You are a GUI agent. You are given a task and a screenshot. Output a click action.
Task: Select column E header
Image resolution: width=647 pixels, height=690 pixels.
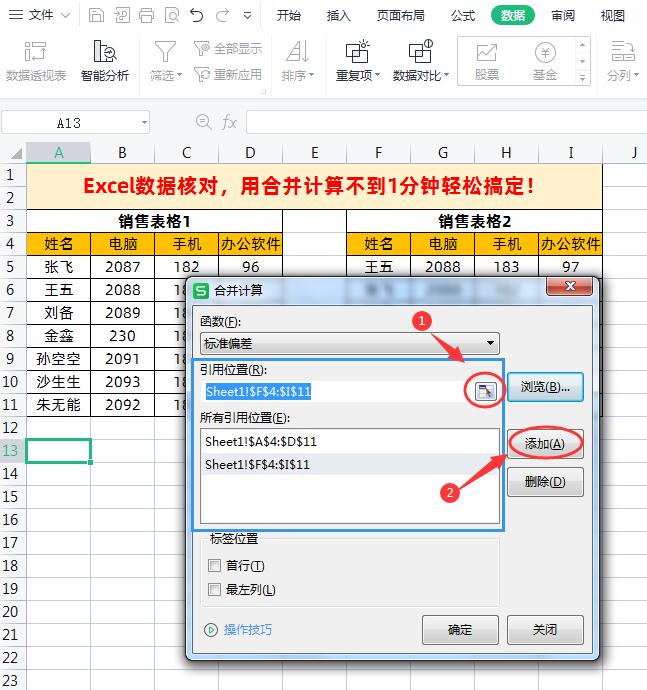(x=314, y=153)
